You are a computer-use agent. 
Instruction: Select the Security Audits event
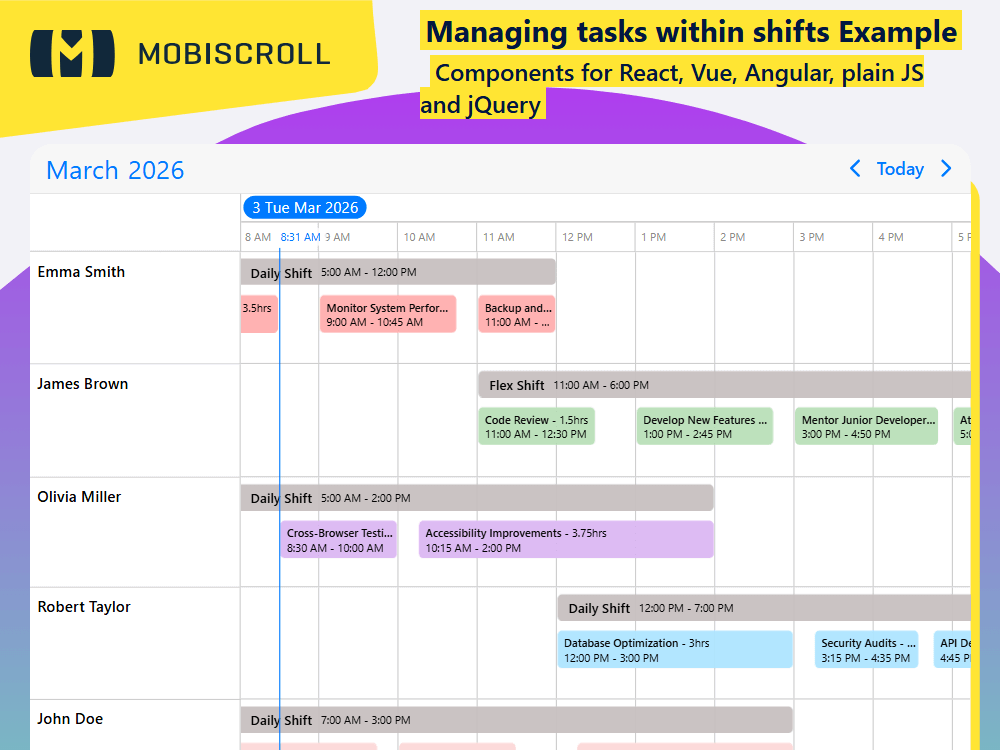pos(866,649)
